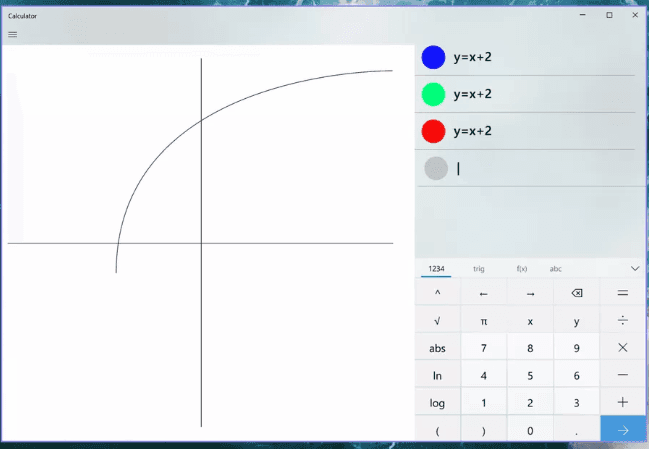Click the division operator key
The height and width of the screenshot is (449, 649).
(623, 321)
